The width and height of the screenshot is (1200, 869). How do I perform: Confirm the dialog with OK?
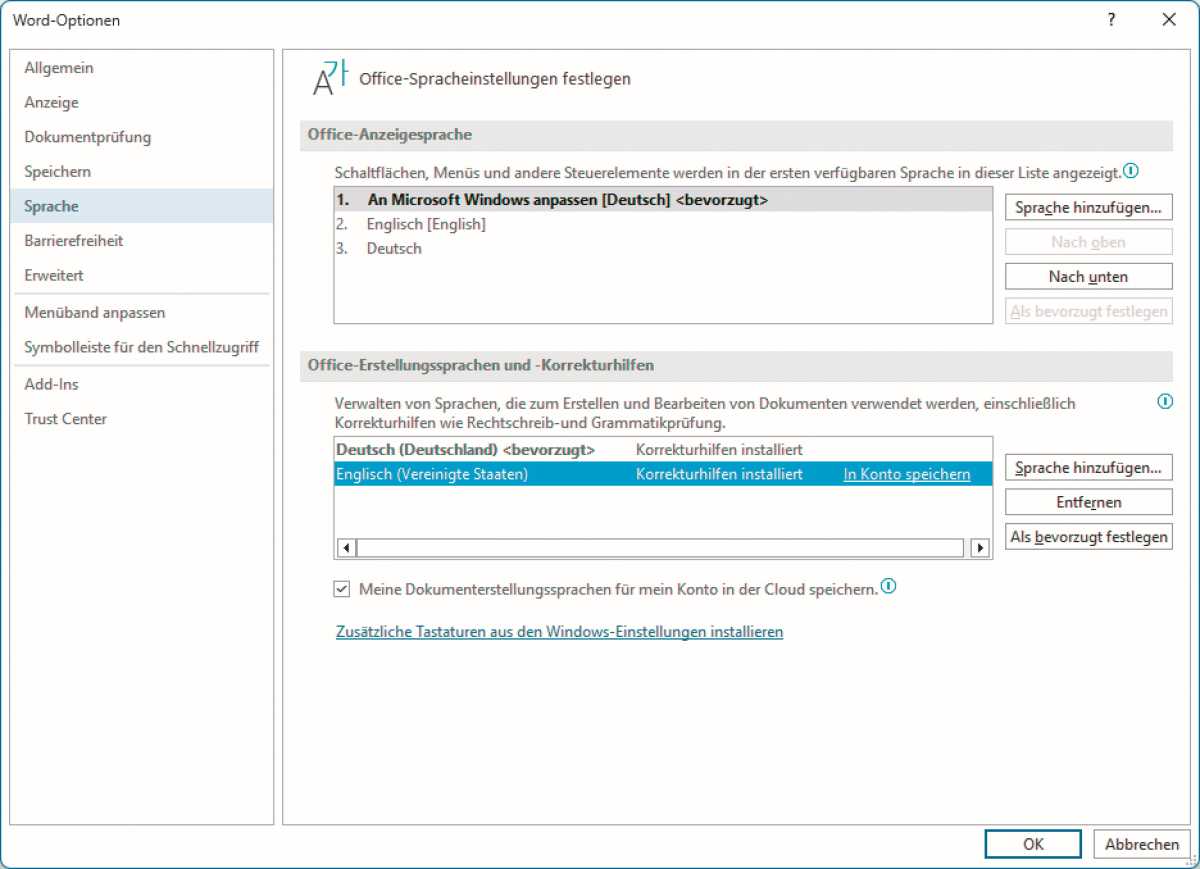(1033, 844)
